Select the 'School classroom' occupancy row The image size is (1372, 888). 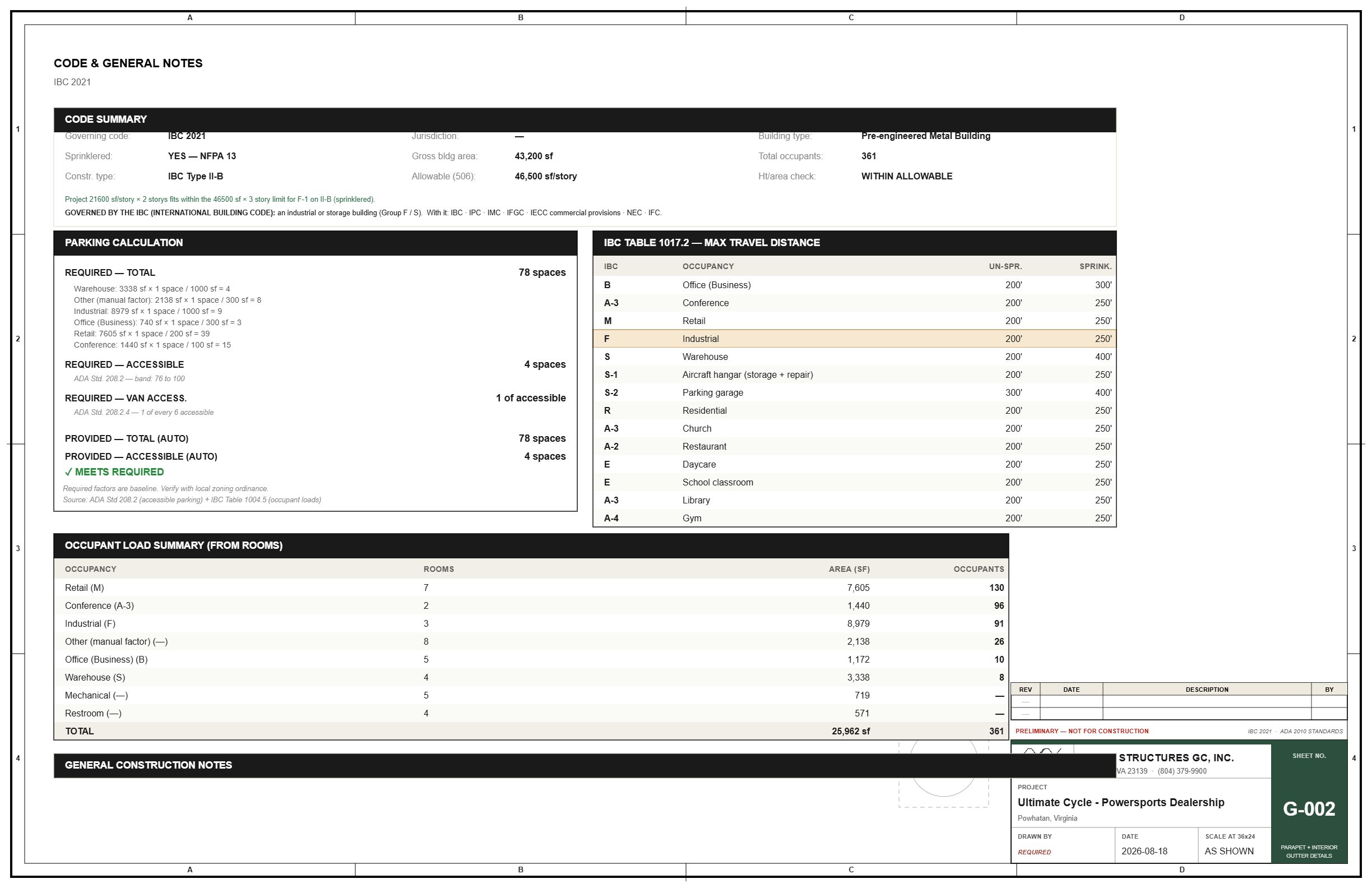coord(854,483)
